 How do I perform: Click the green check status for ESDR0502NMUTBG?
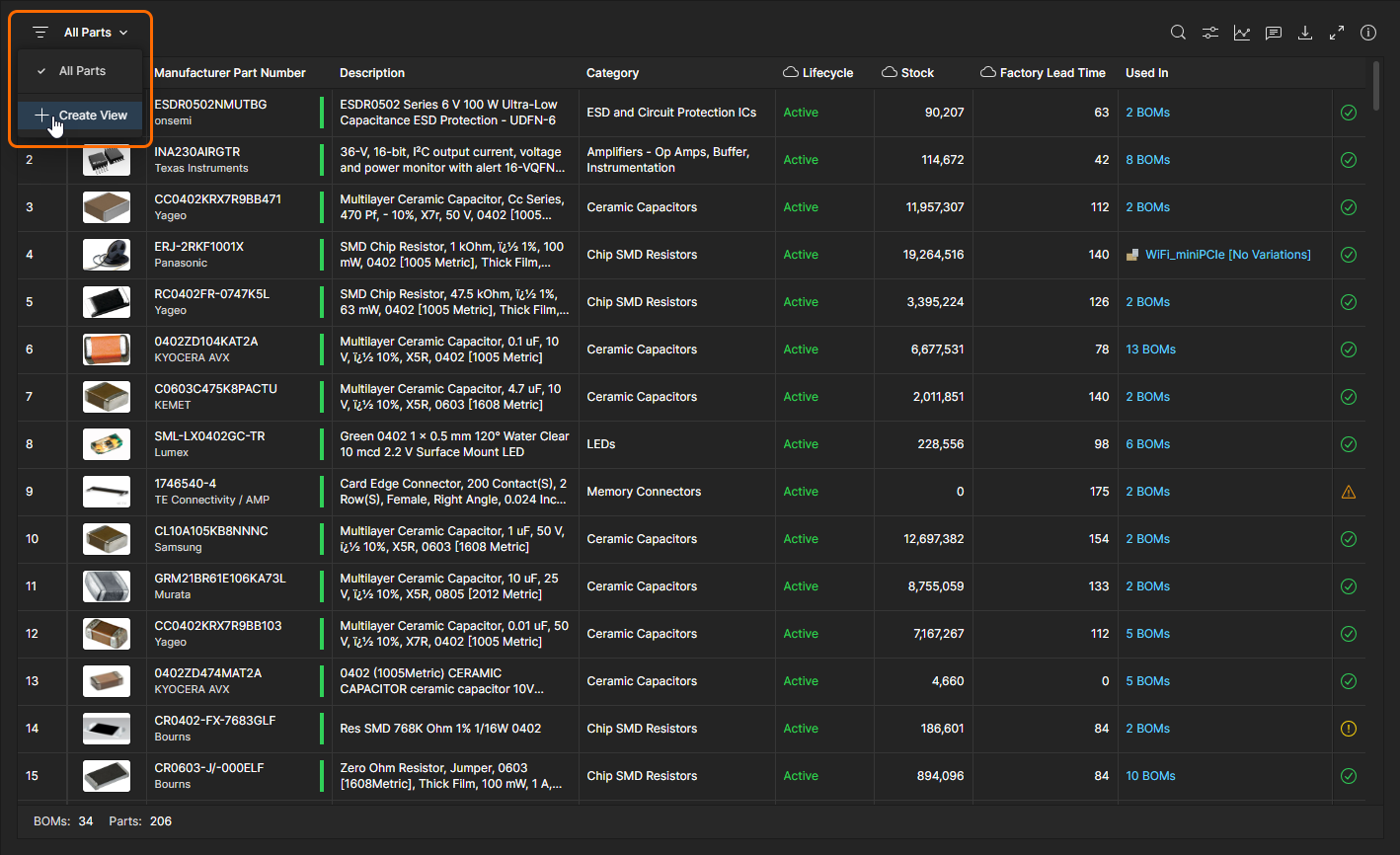(x=1349, y=113)
